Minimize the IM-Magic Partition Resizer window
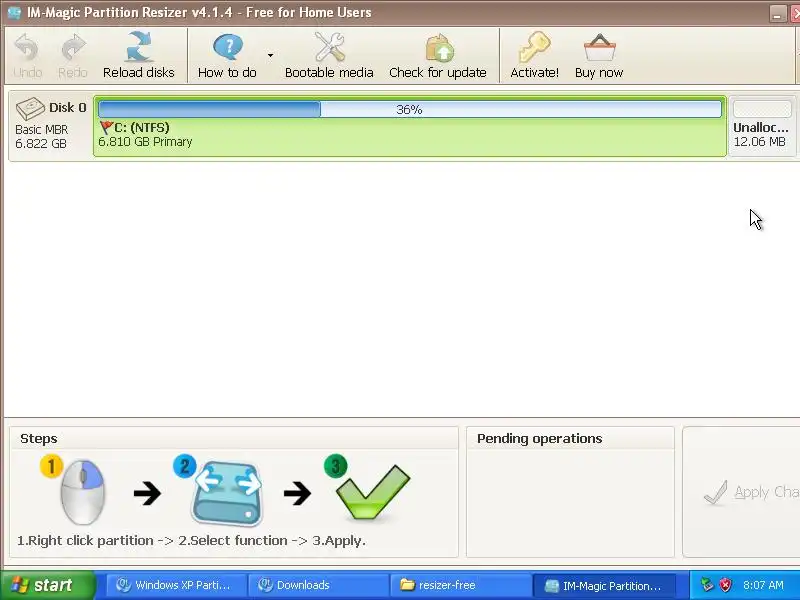This screenshot has height=600, width=800. 778,13
